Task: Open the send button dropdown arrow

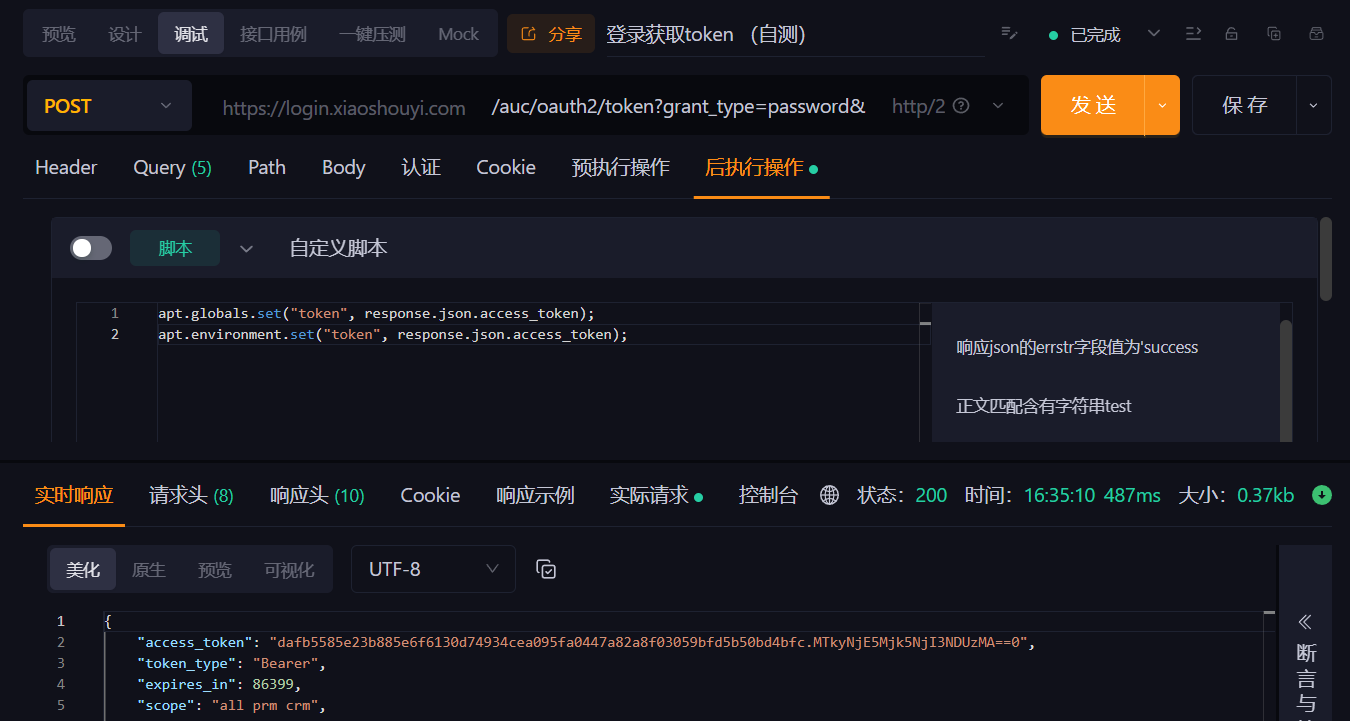Action: click(x=1162, y=105)
